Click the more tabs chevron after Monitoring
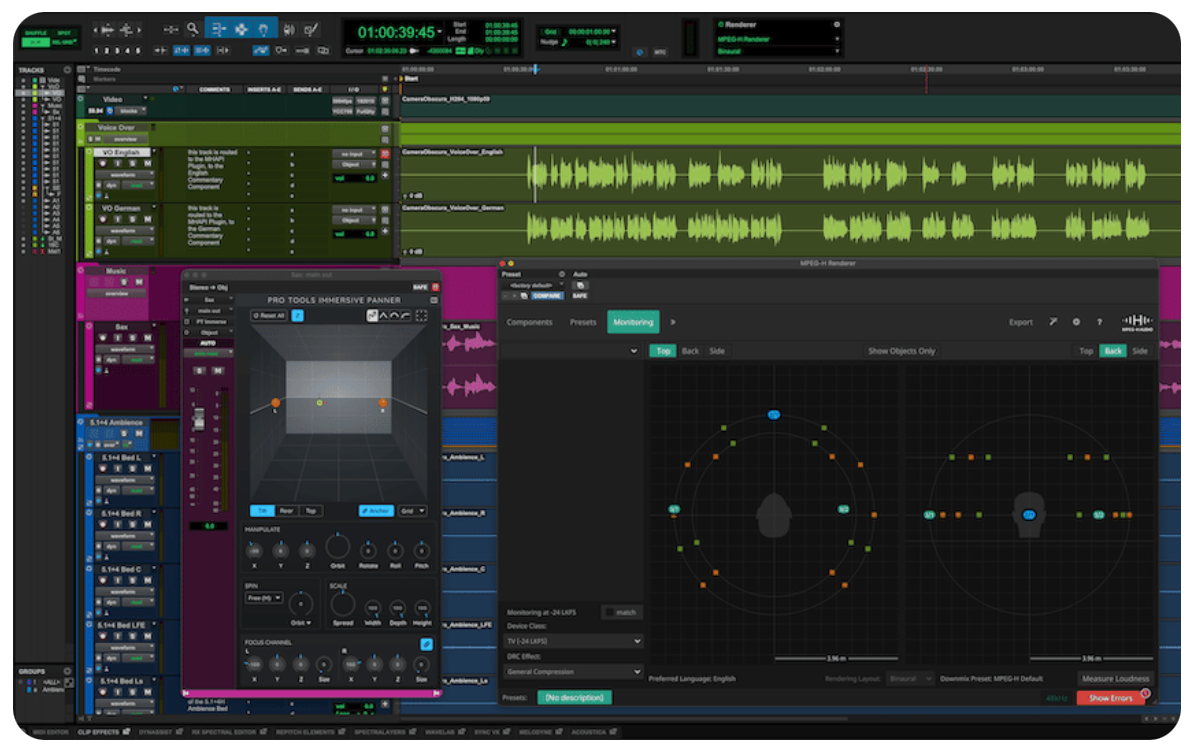 tap(672, 322)
